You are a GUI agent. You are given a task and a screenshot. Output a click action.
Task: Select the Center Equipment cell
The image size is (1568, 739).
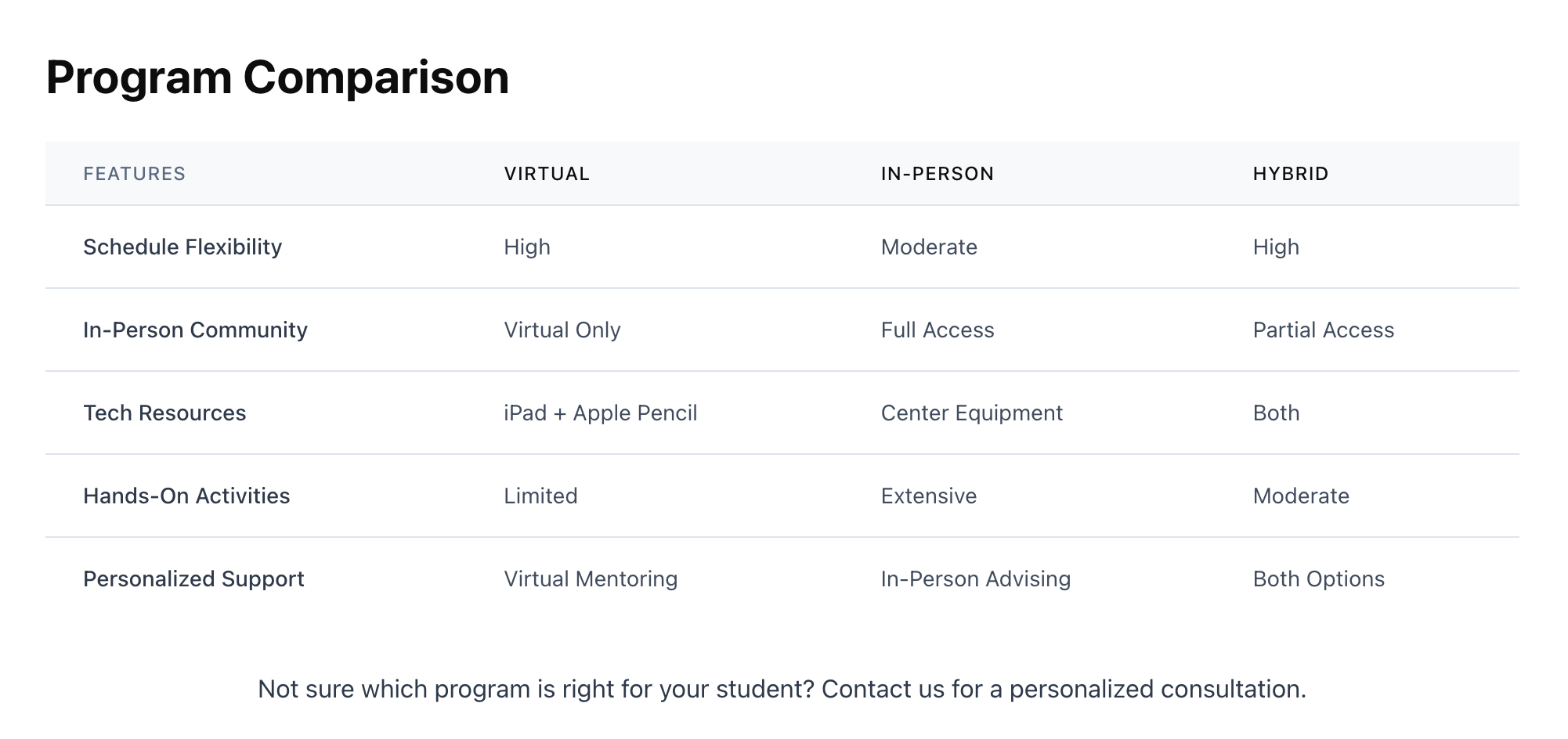point(971,413)
